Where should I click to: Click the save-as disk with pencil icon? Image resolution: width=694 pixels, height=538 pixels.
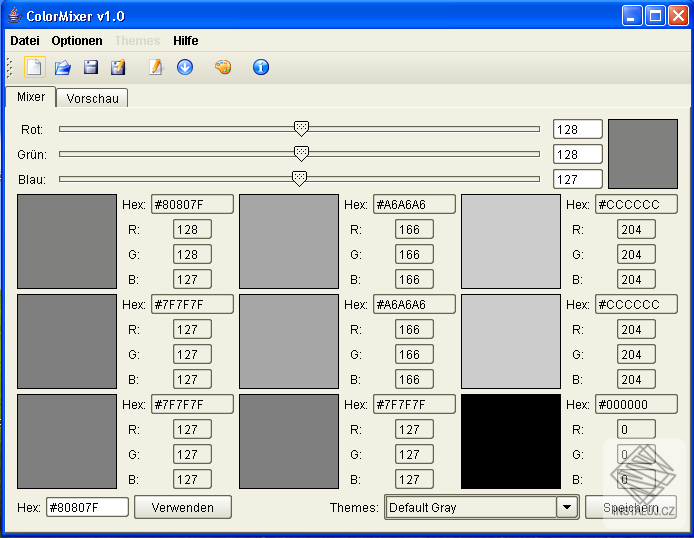click(118, 67)
